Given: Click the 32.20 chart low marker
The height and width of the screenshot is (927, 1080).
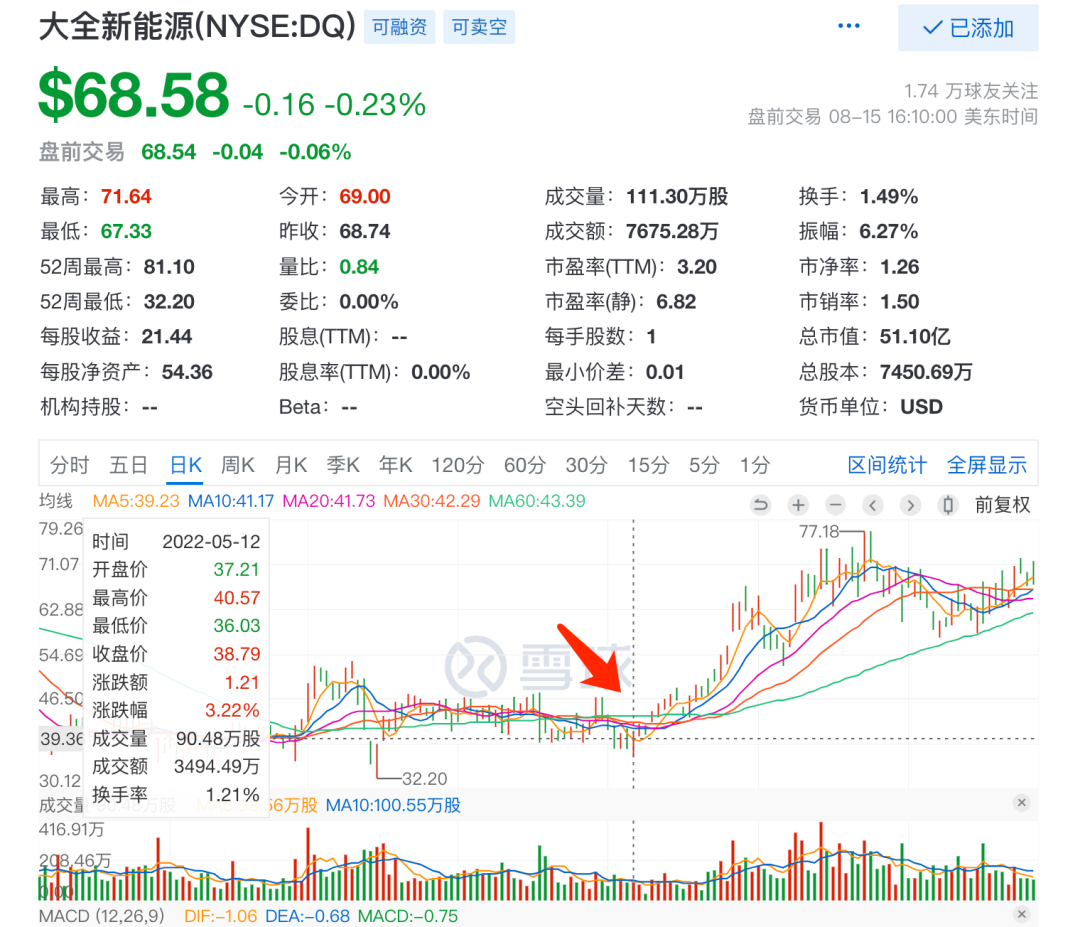Looking at the screenshot, I should pyautogui.click(x=424, y=779).
